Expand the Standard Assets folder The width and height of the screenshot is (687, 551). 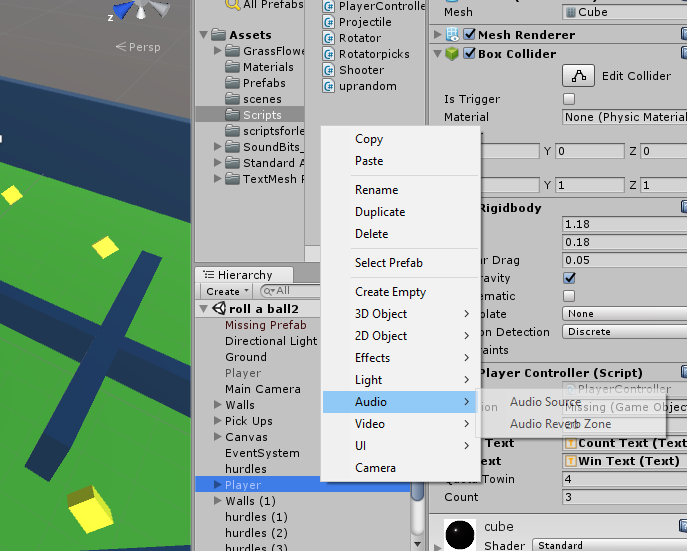(x=217, y=163)
